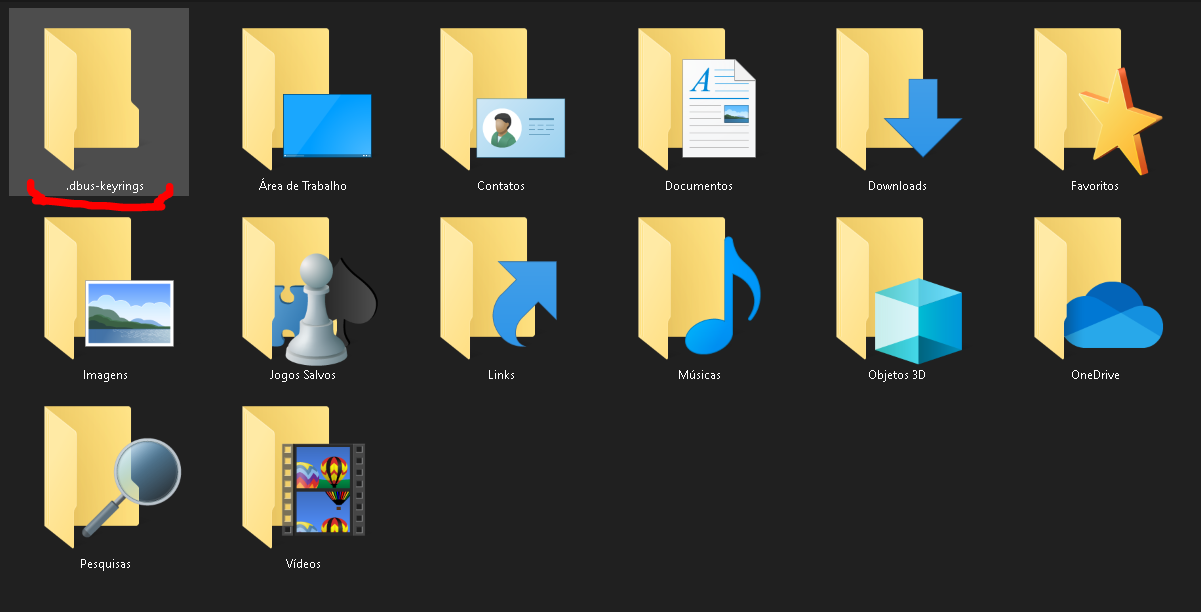Click the "Objetos 3D" name label
1201x612 pixels.
[897, 375]
